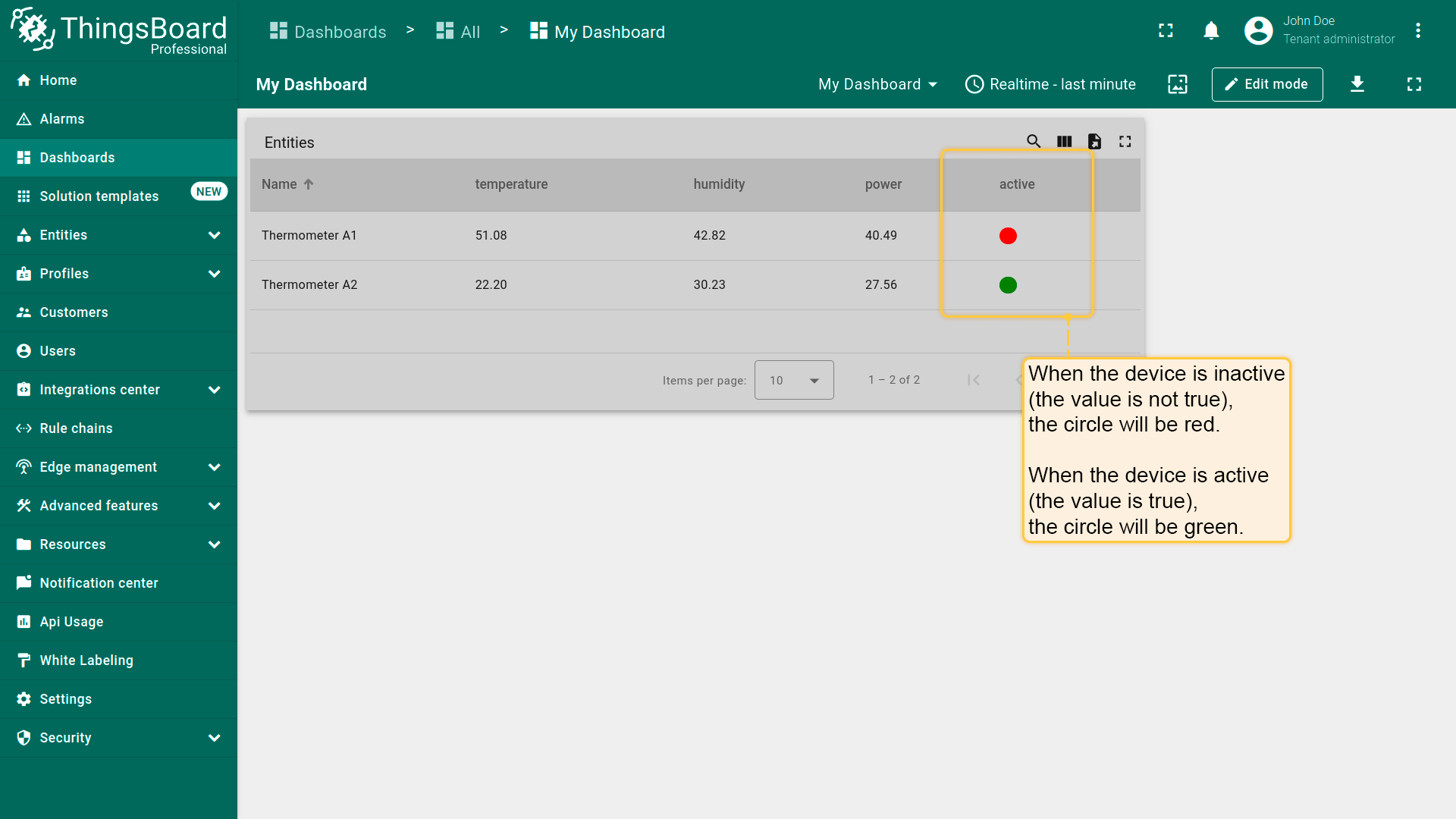The height and width of the screenshot is (819, 1456).
Task: Click the export dashboard download icon
Action: coord(1357,84)
